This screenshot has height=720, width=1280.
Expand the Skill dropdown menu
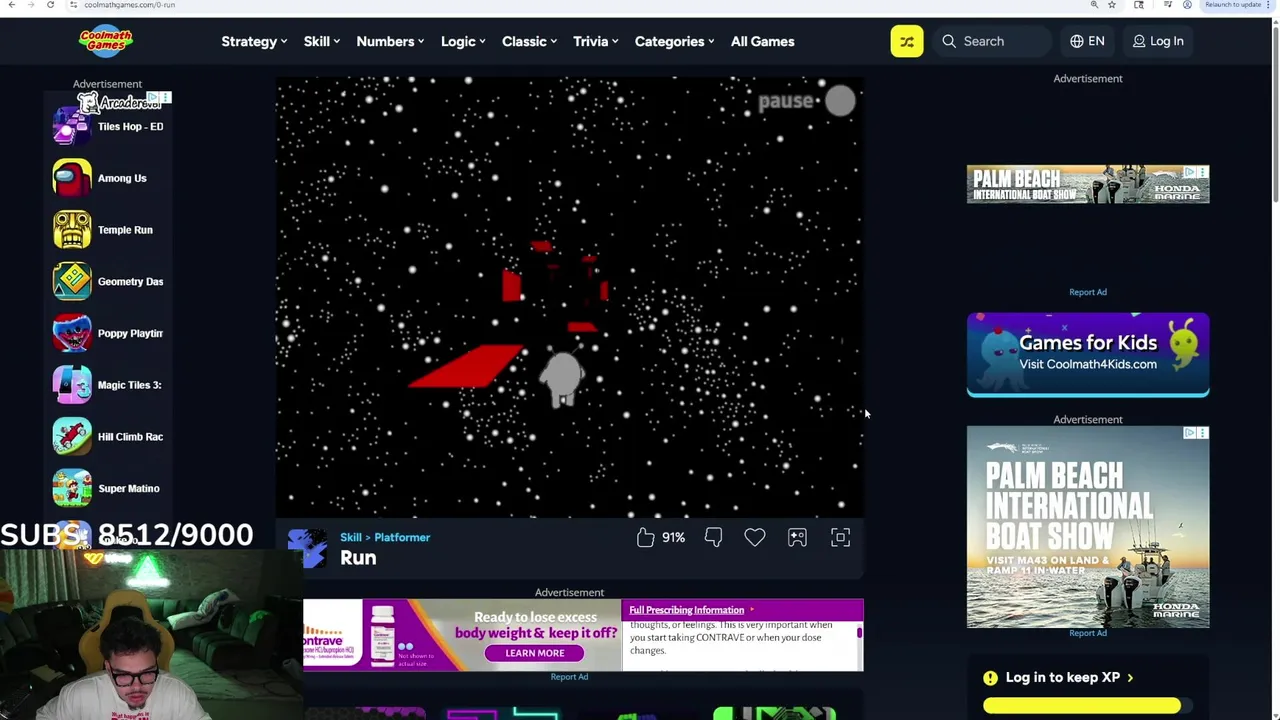coord(322,41)
